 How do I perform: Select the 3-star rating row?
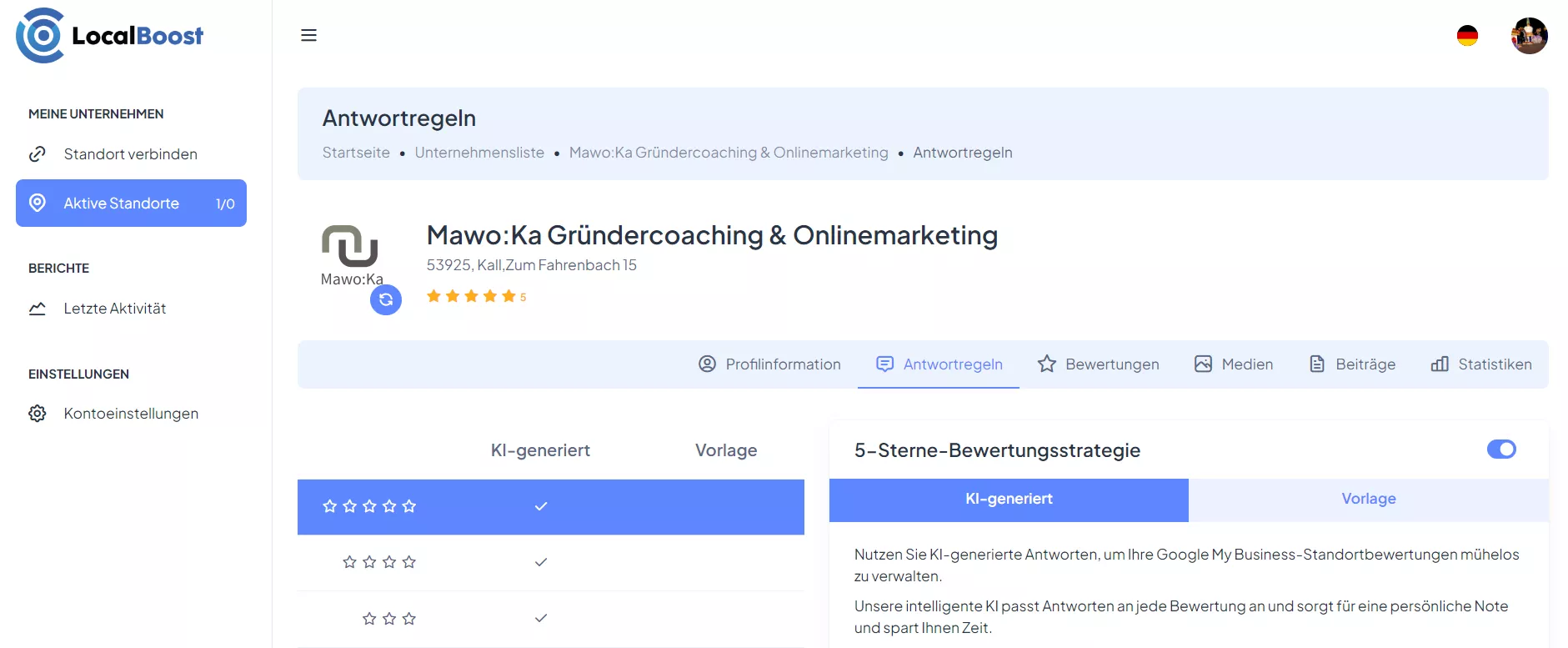[x=551, y=619]
